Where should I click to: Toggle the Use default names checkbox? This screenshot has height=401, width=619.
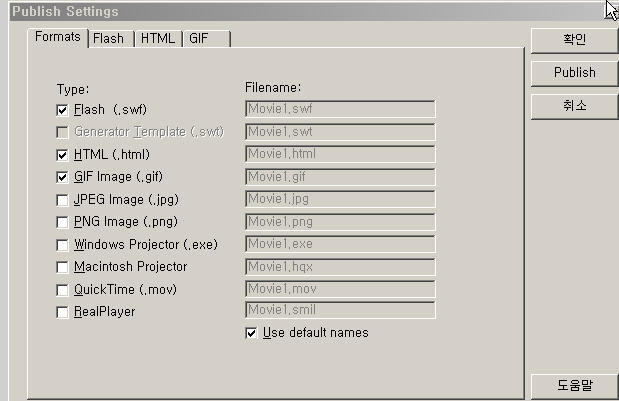tap(251, 333)
